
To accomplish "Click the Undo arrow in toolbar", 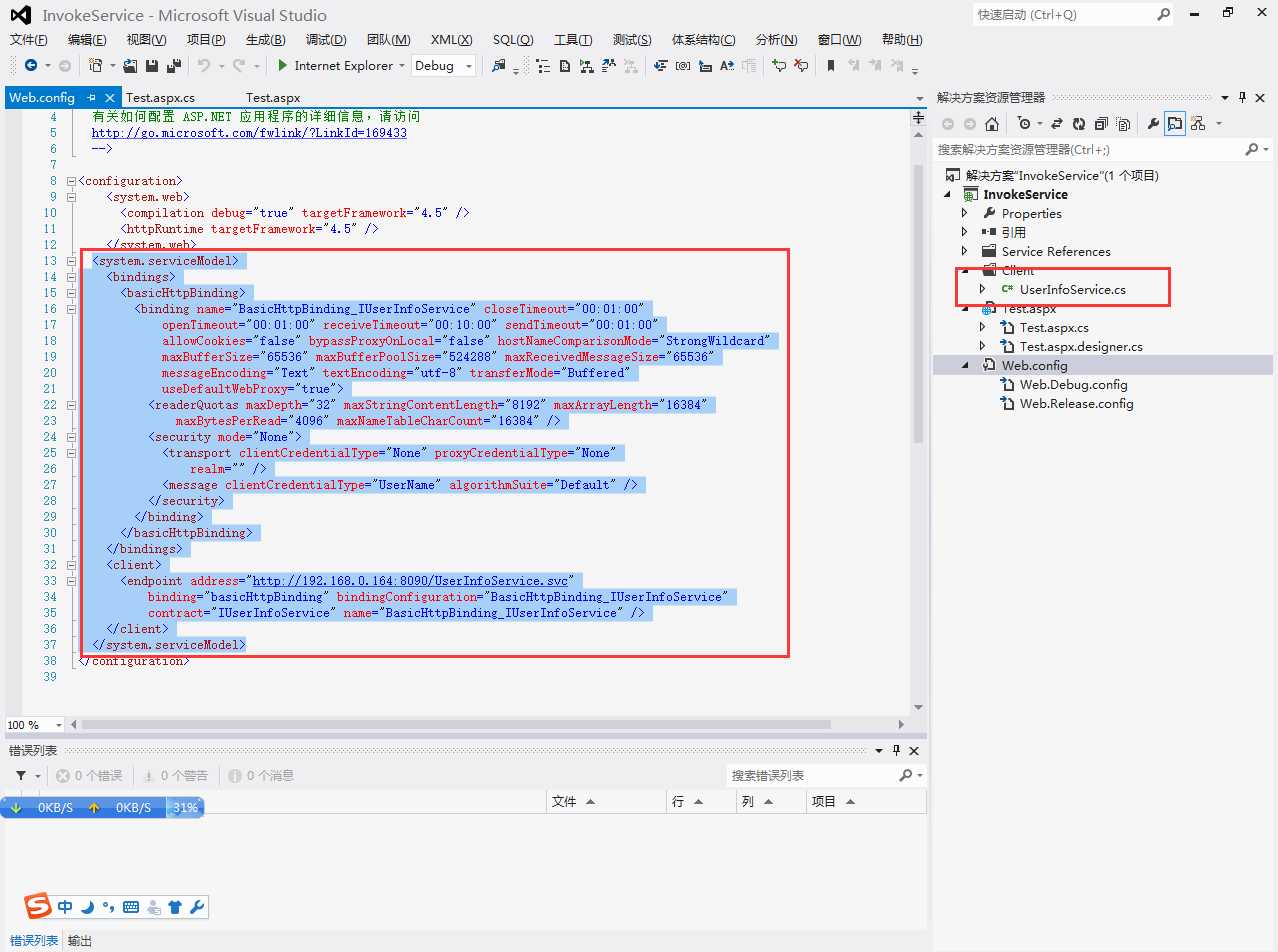I will (204, 66).
